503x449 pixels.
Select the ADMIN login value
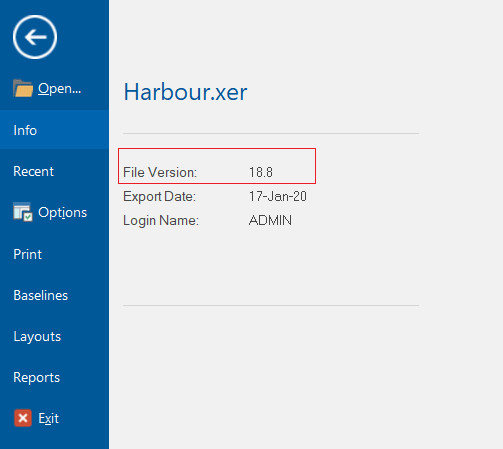coord(270,220)
